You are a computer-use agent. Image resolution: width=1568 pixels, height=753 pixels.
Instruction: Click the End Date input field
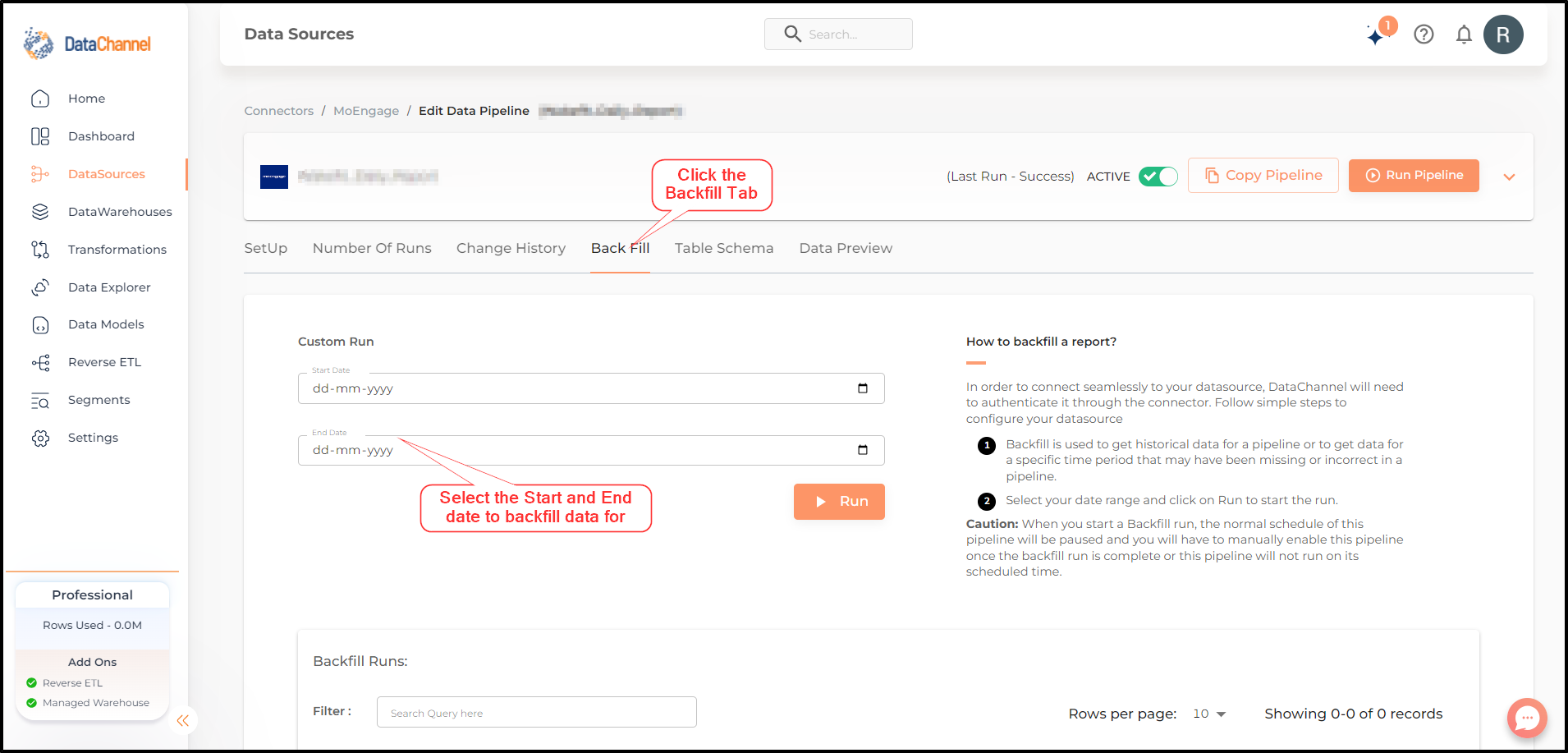point(591,450)
